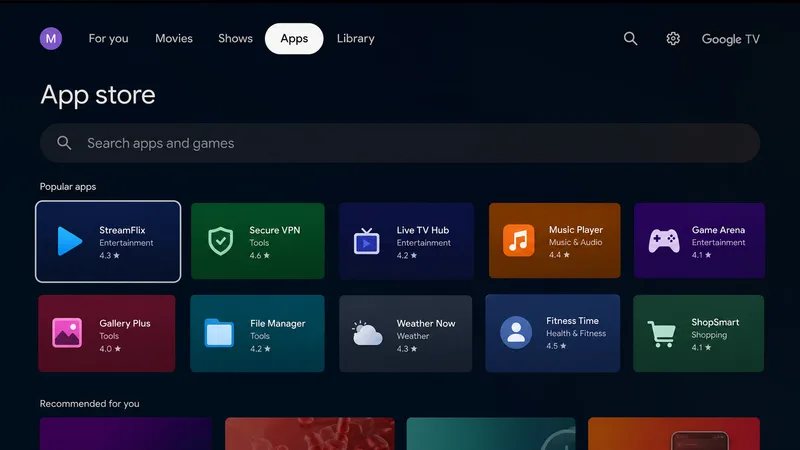
Task: Click the Gallery Plus picture icon
Action: point(67,333)
